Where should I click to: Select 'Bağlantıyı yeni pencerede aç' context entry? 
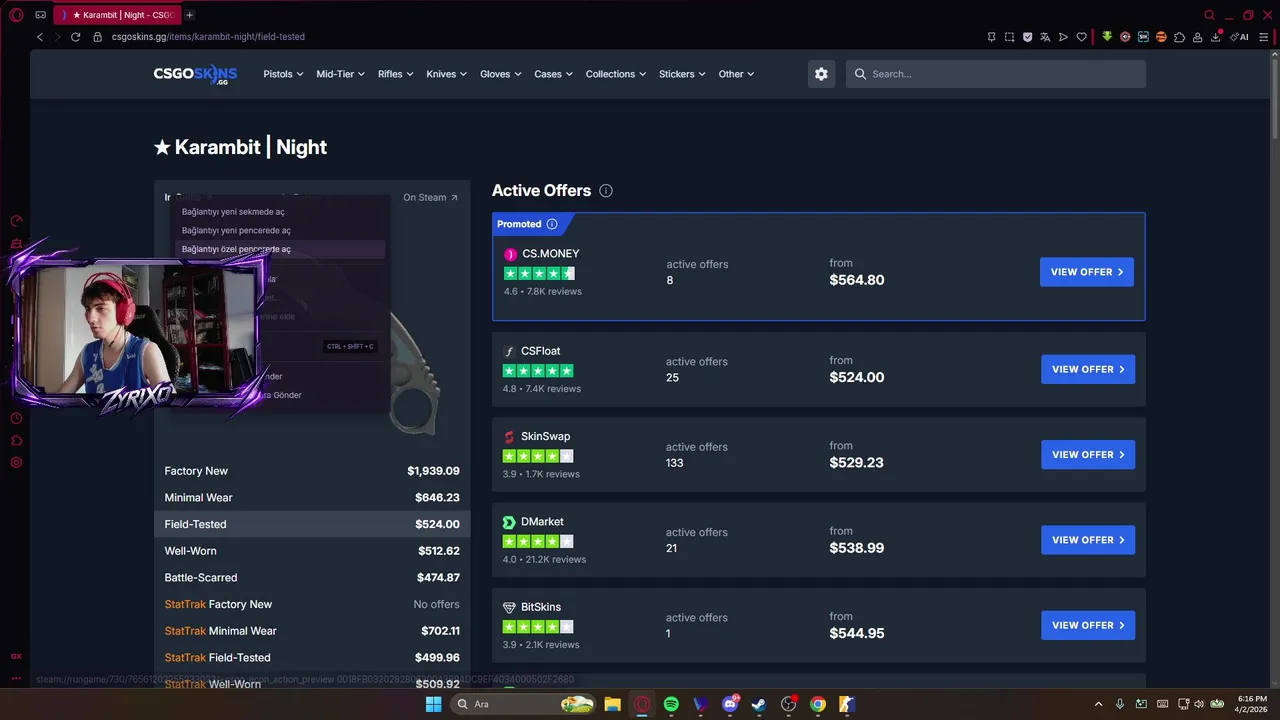click(280, 230)
